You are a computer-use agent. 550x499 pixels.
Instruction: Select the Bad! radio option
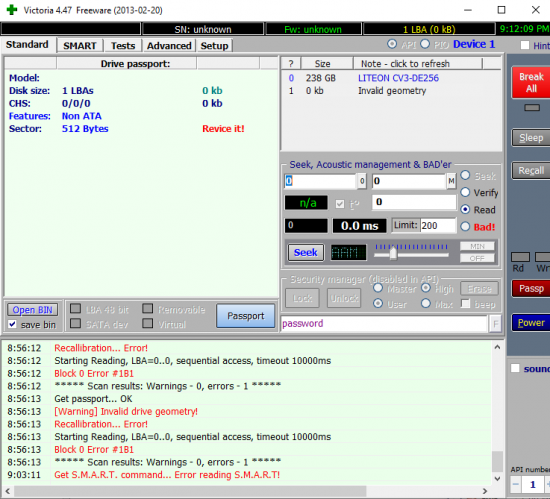point(465,227)
